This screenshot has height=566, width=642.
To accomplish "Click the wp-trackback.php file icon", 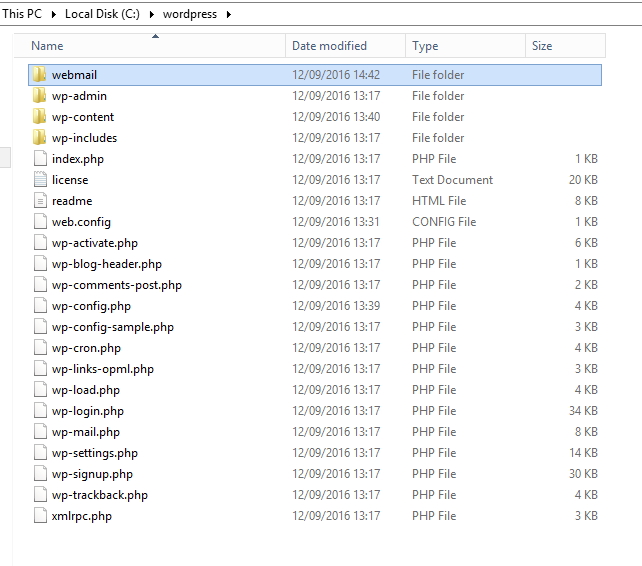I will coord(40,495).
